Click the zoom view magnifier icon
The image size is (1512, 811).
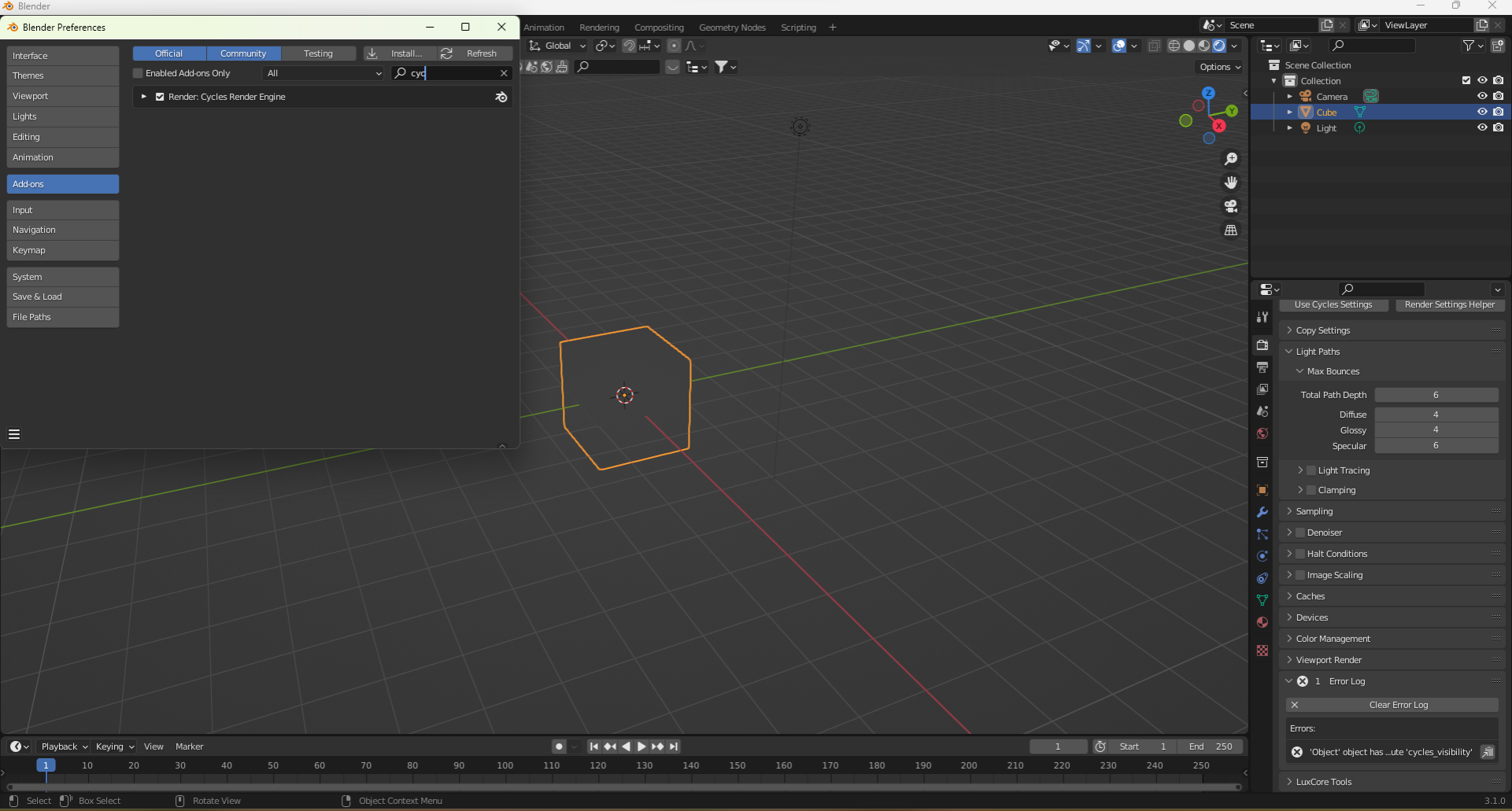[1231, 159]
